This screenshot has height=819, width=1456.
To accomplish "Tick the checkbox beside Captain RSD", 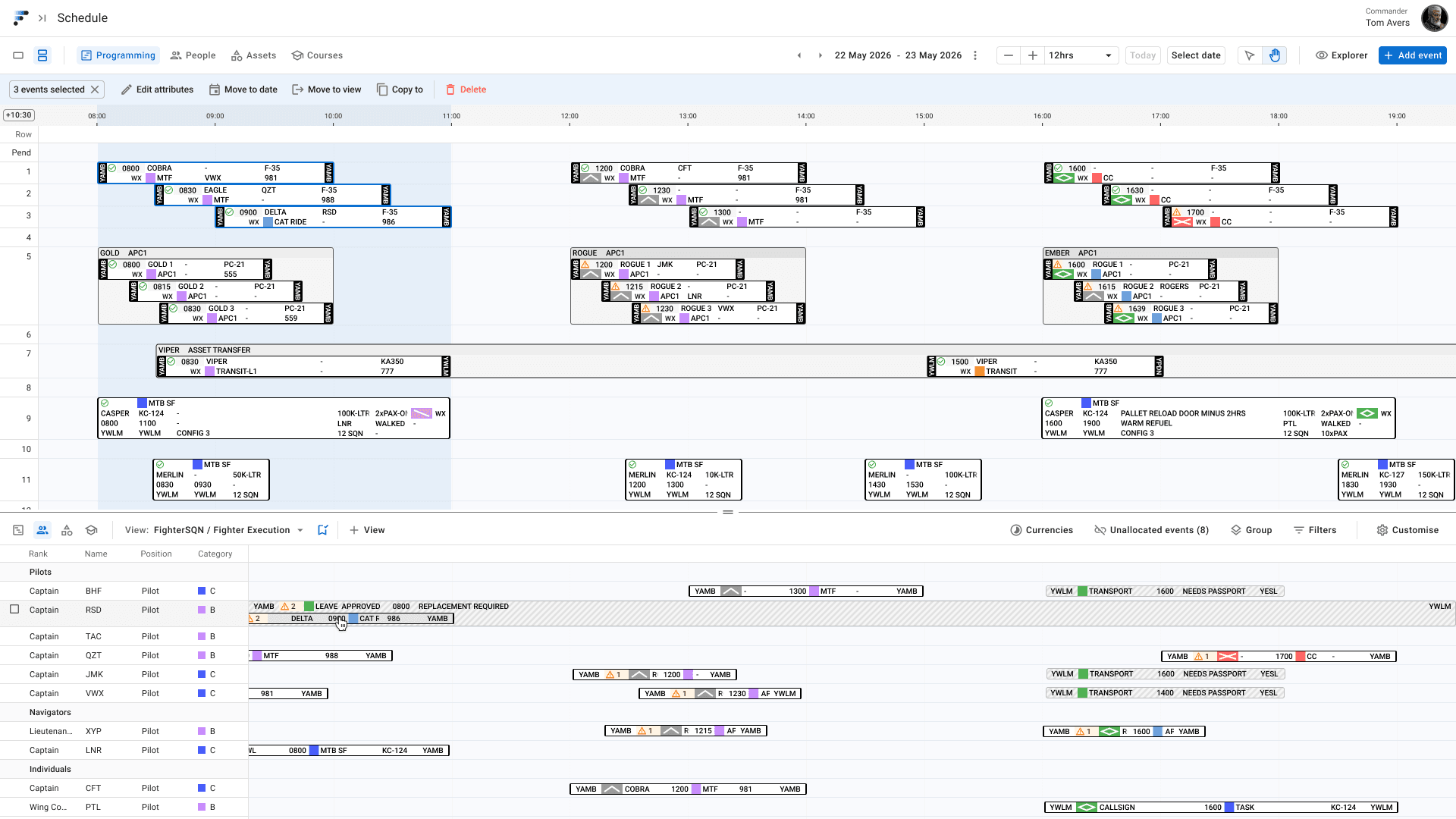I will click(x=14, y=609).
